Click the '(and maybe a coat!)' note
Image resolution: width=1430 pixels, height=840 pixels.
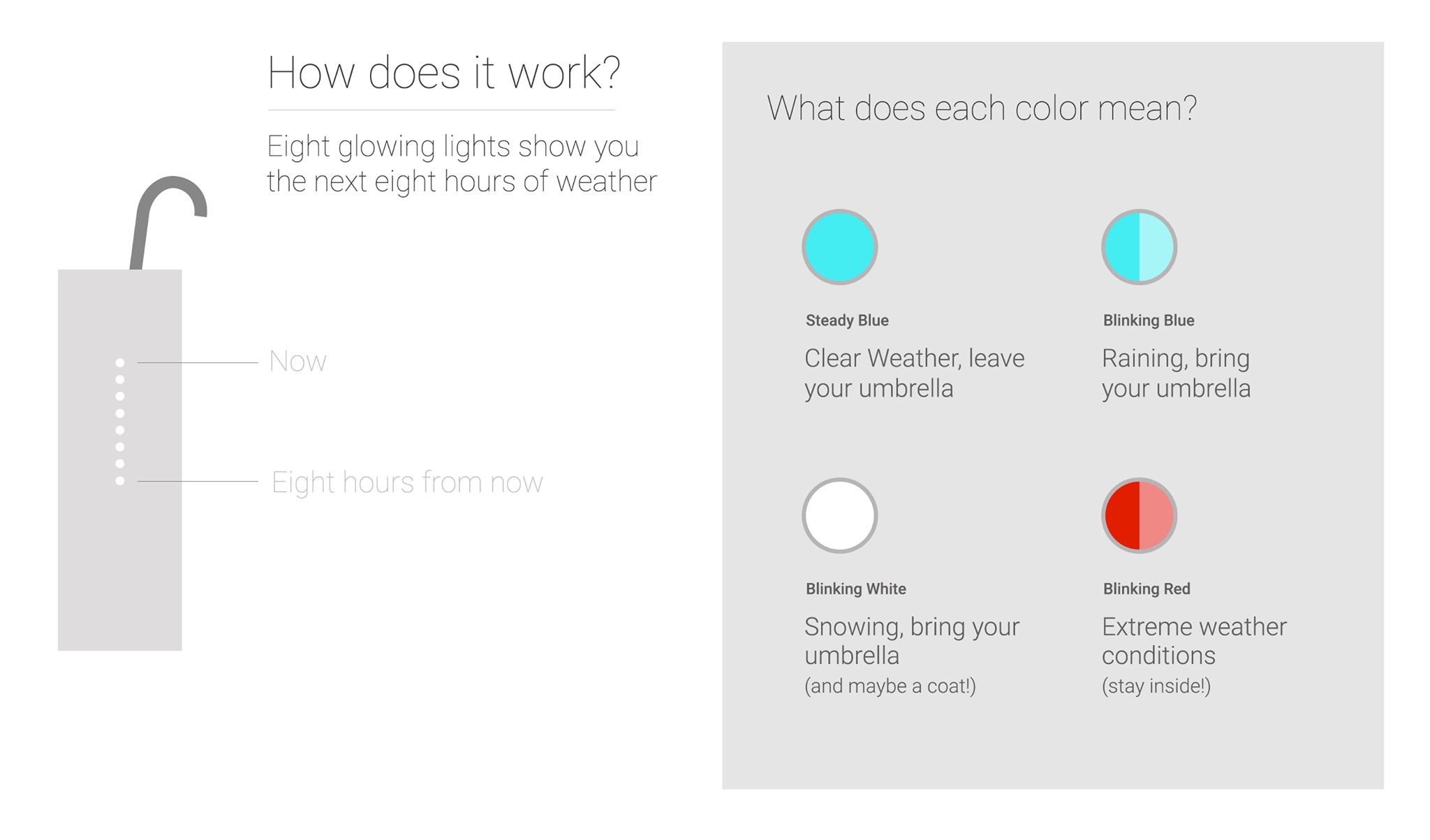(890, 686)
